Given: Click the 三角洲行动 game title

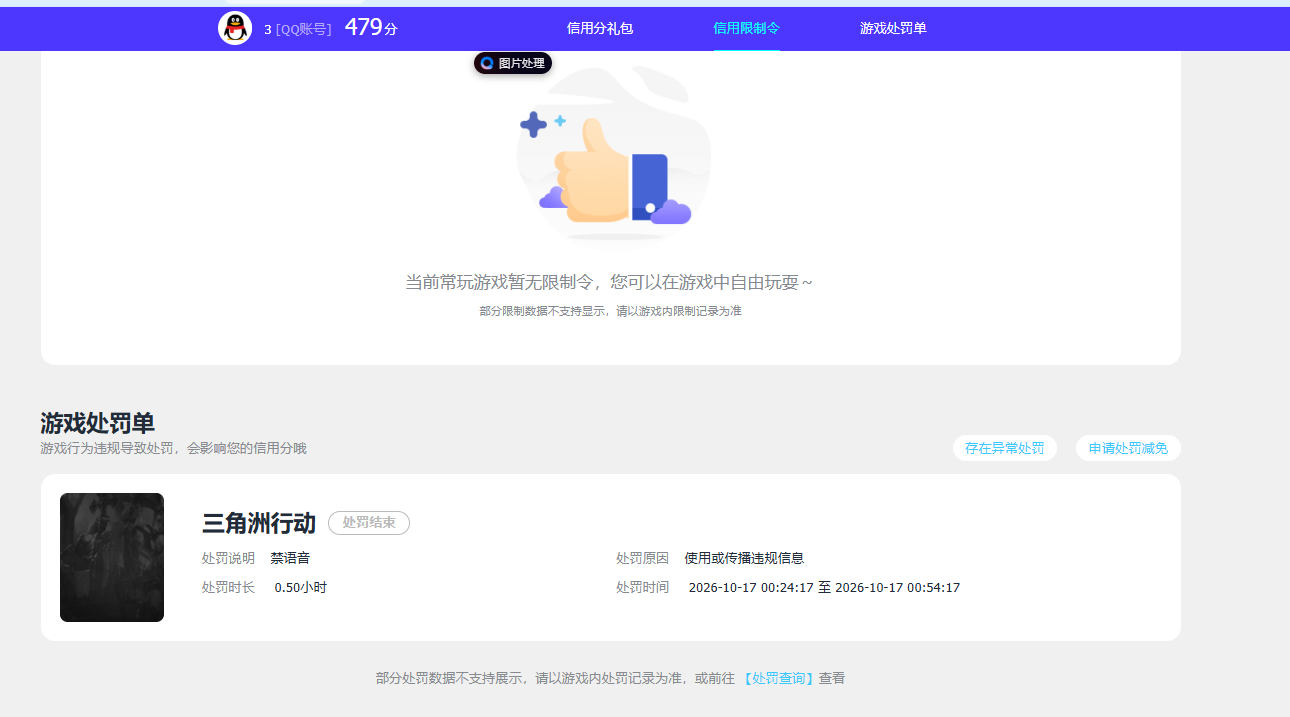Looking at the screenshot, I should [259, 523].
